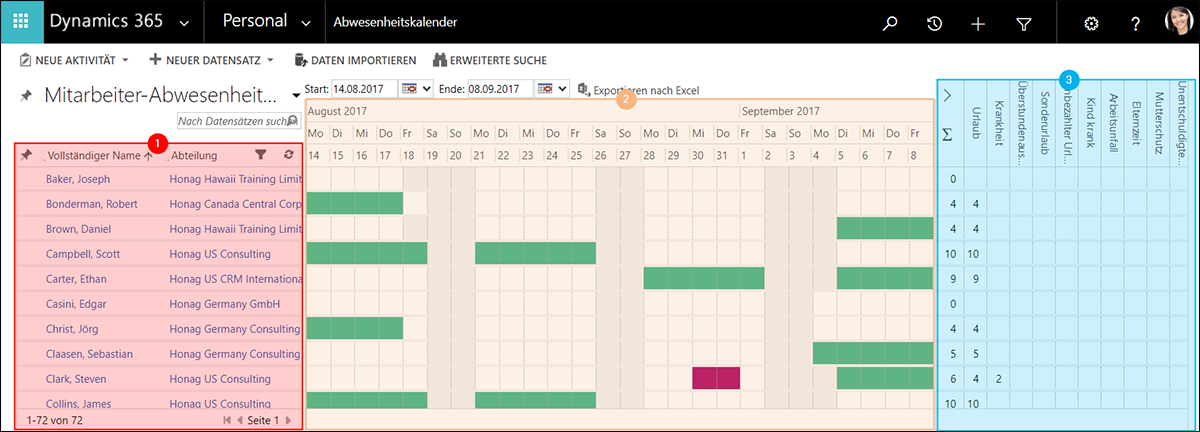
Task: Open advanced find funnel icon in top bar
Action: (x=1023, y=23)
